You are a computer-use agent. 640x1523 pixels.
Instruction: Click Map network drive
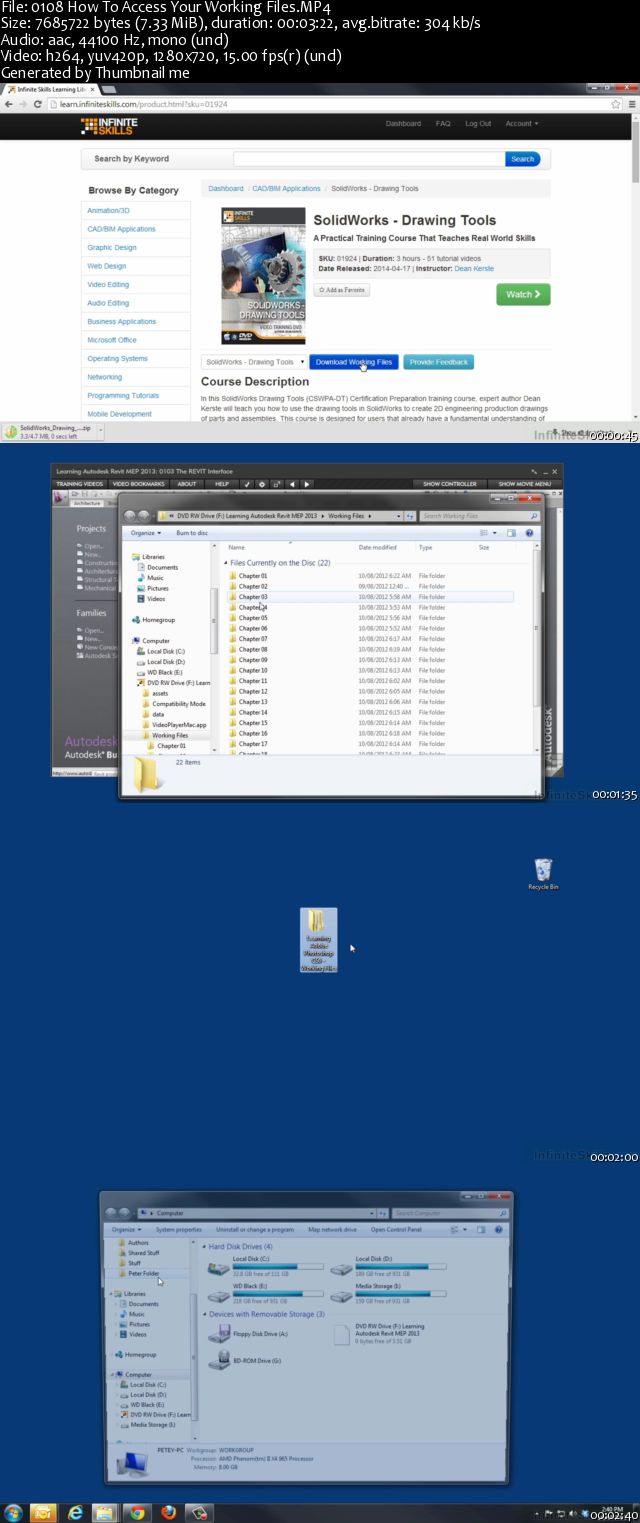(332, 1229)
